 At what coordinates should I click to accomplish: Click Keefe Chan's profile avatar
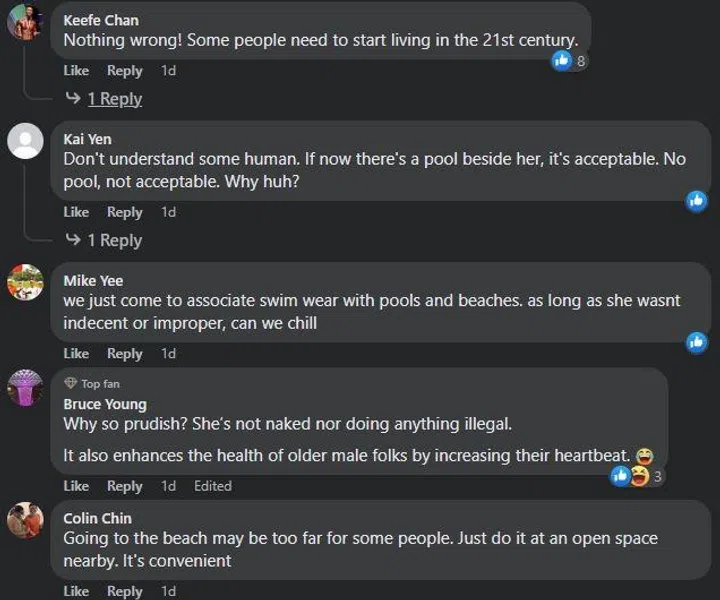pos(25,22)
